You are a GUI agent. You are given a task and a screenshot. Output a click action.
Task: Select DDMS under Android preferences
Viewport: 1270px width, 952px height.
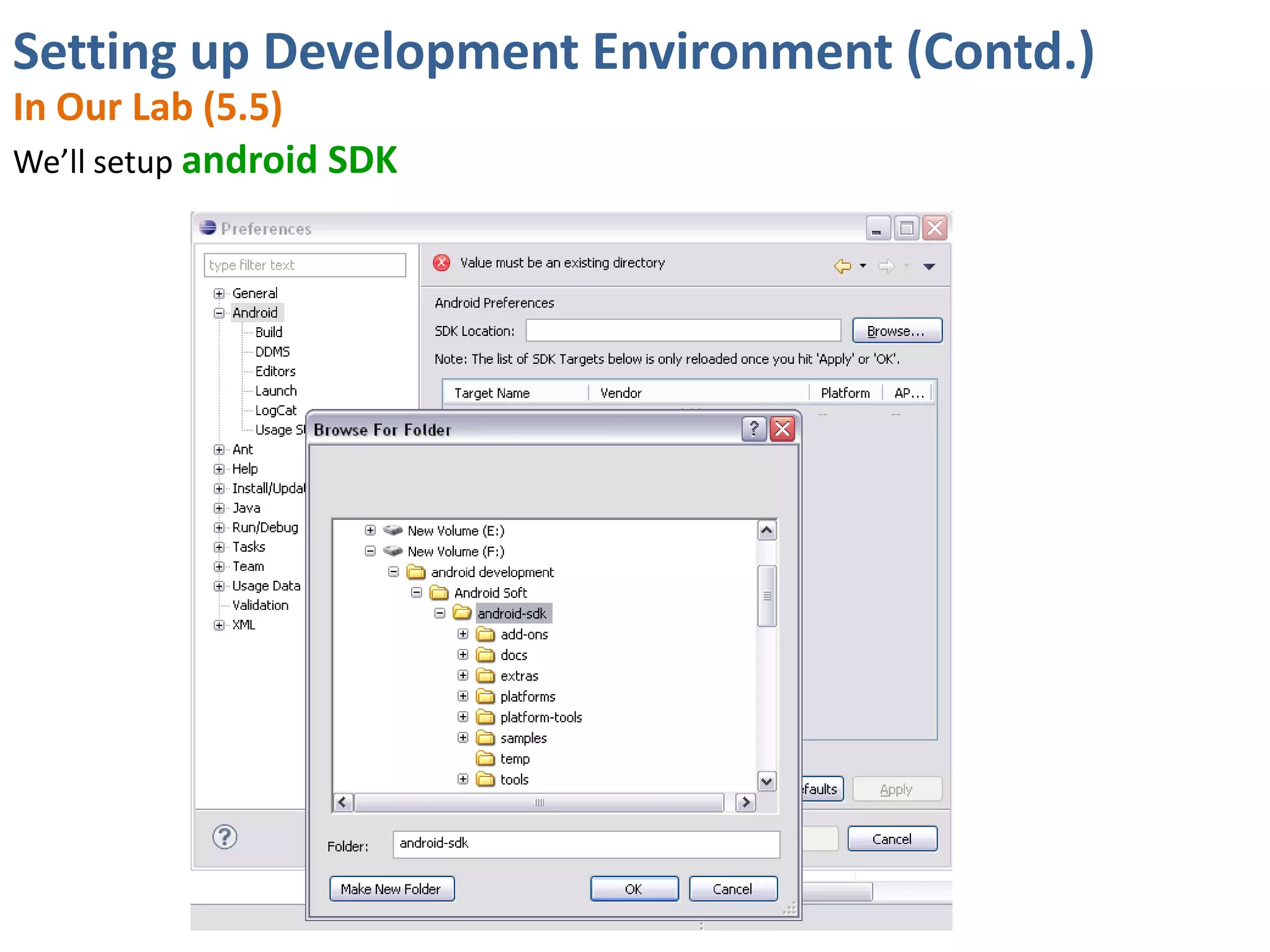(x=272, y=351)
